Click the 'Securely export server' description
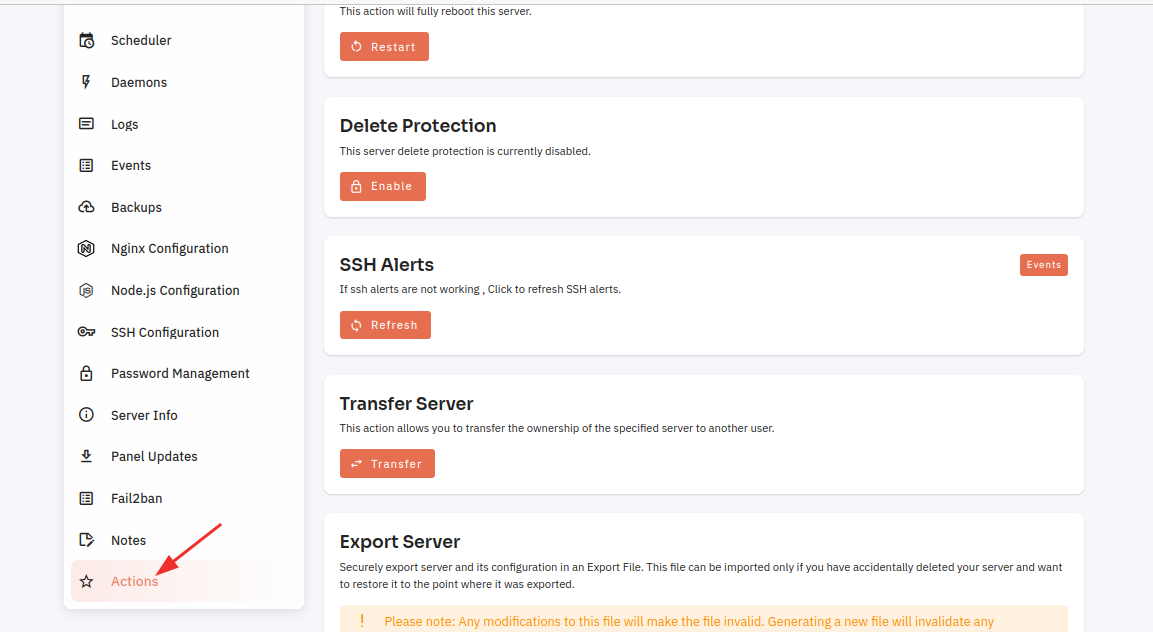The height and width of the screenshot is (632, 1153). pos(701,575)
